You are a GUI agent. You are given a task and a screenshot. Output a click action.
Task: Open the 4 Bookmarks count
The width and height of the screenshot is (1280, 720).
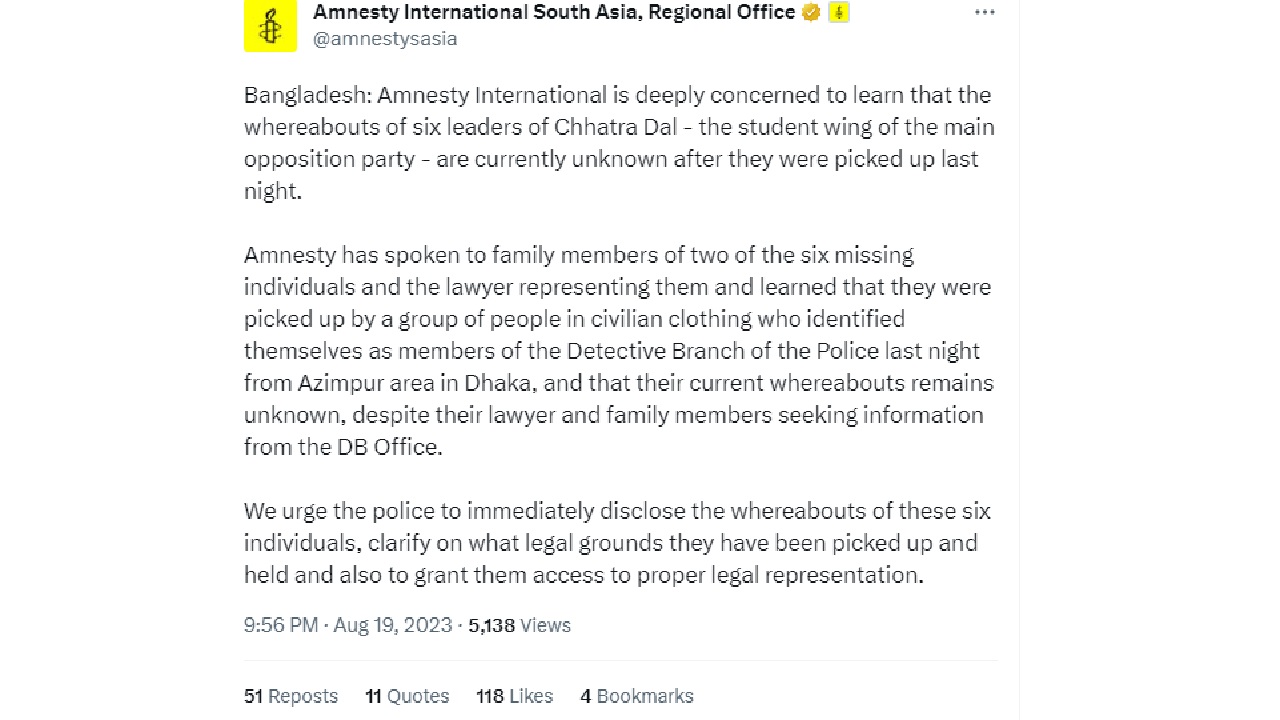637,696
